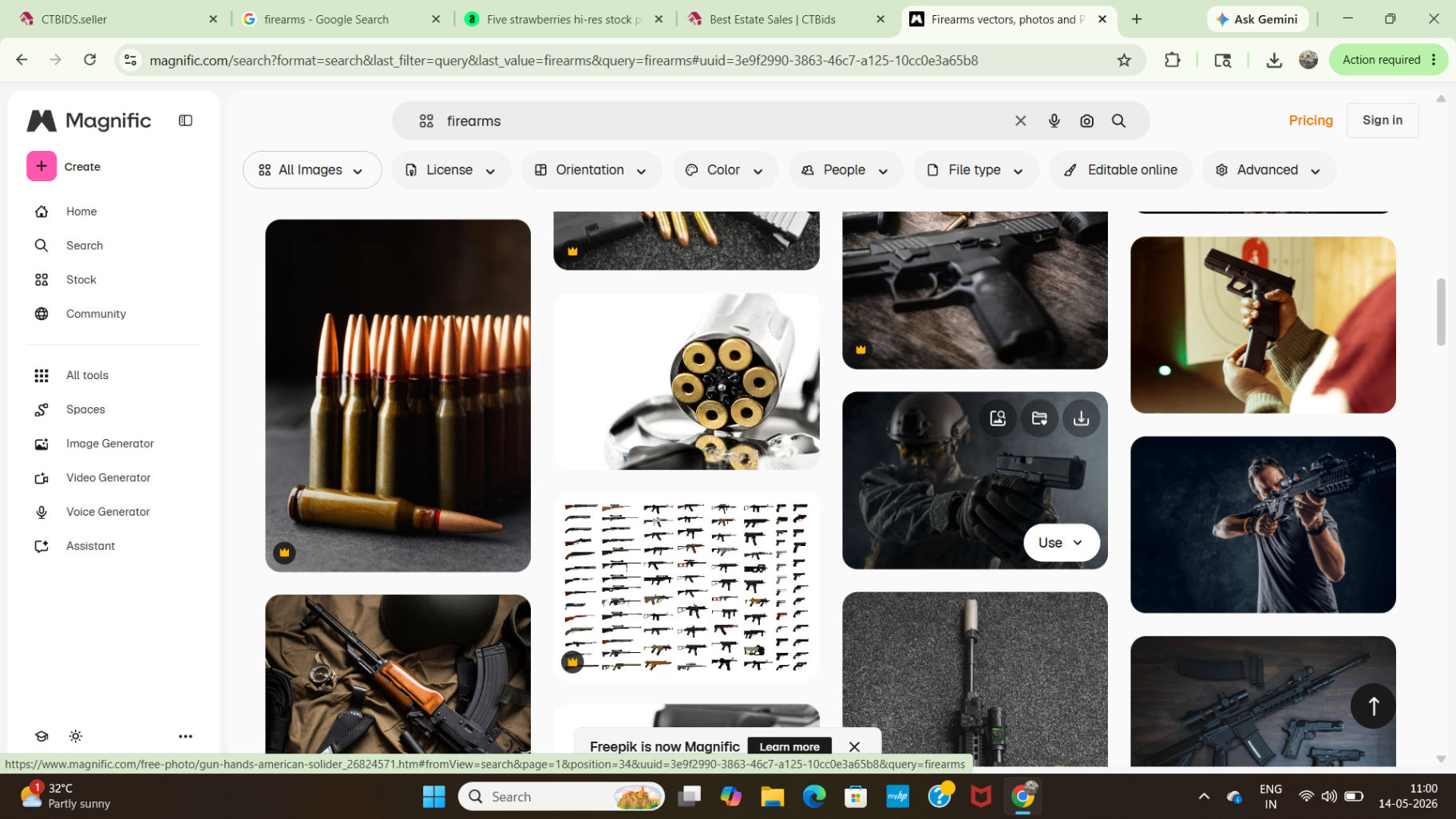Image resolution: width=1456 pixels, height=819 pixels.
Task: Toggle the light/dark theme sun icon
Action: (x=76, y=736)
